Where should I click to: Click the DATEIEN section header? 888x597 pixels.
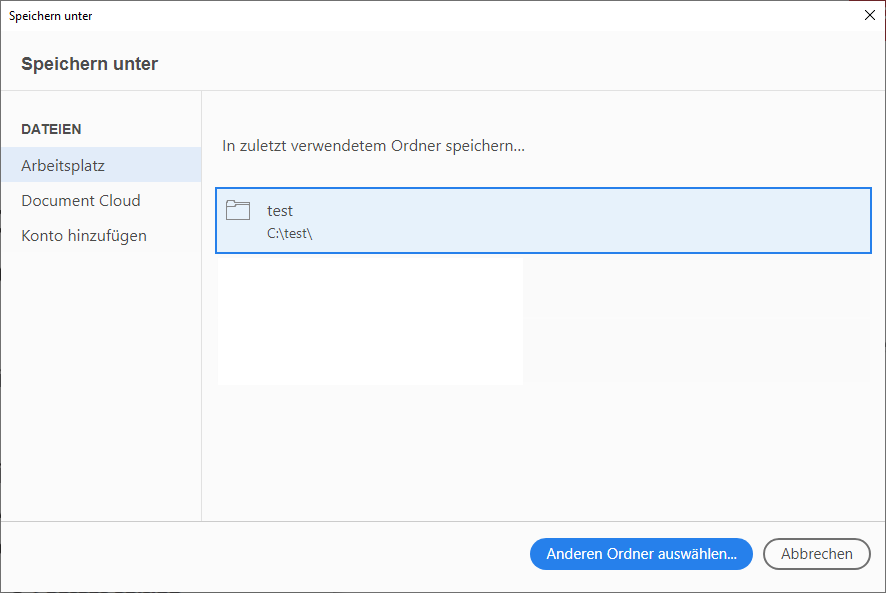pos(51,129)
